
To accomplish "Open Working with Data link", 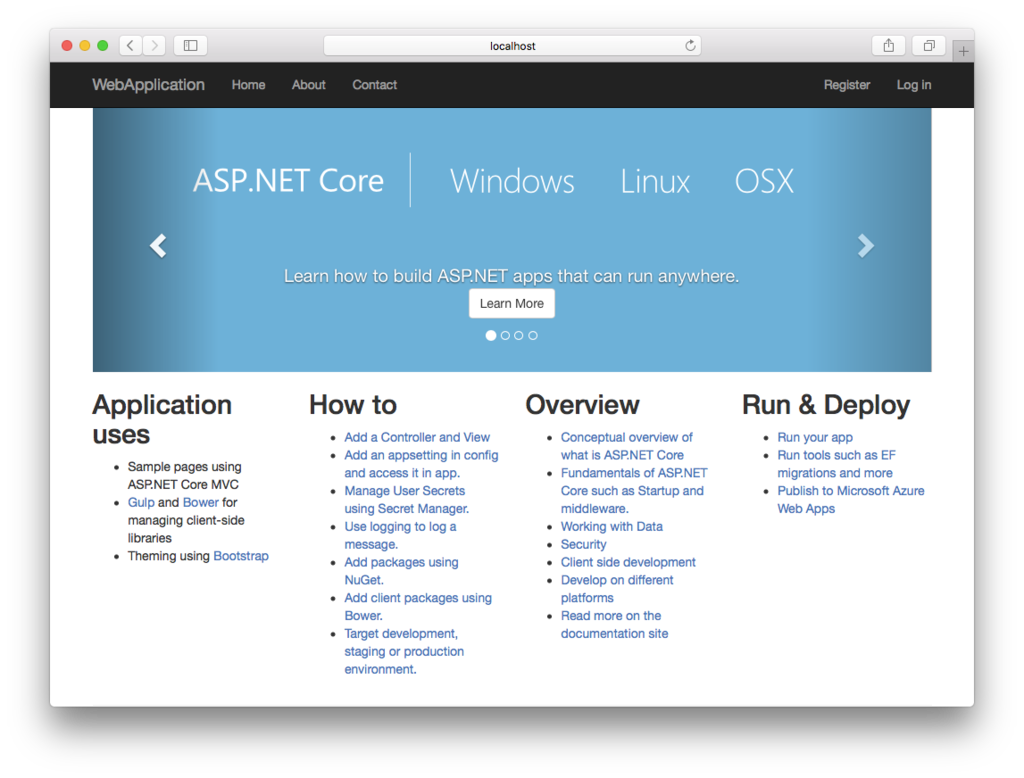I will pyautogui.click(x=611, y=527).
